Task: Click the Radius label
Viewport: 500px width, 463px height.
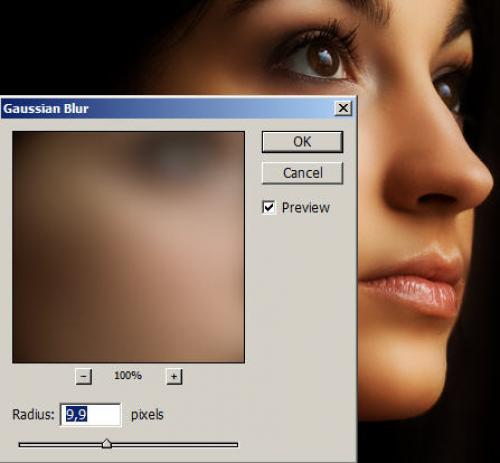Action: pos(33,415)
